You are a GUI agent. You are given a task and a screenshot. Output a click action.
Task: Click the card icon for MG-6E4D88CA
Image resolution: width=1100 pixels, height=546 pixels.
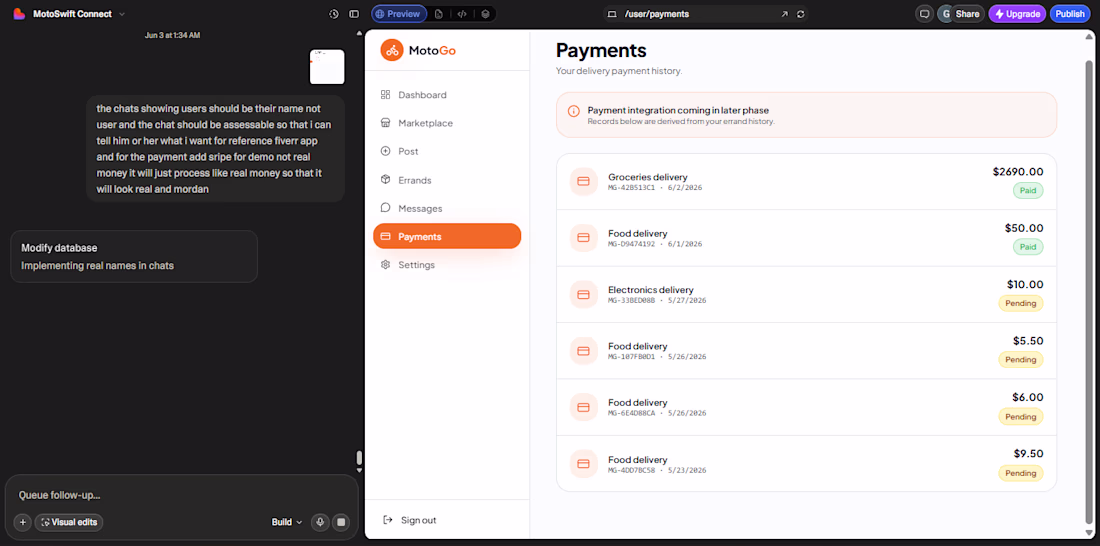click(x=583, y=407)
